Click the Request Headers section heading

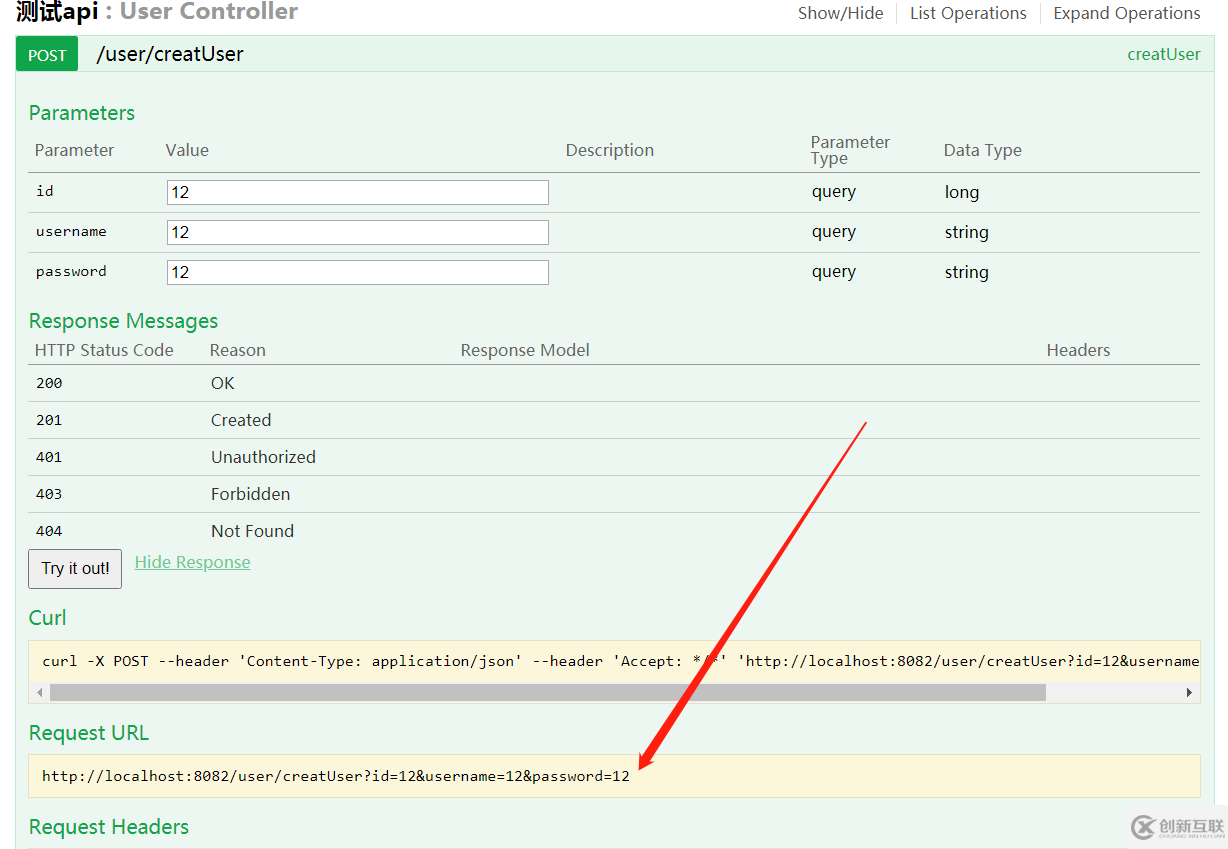coord(109,827)
